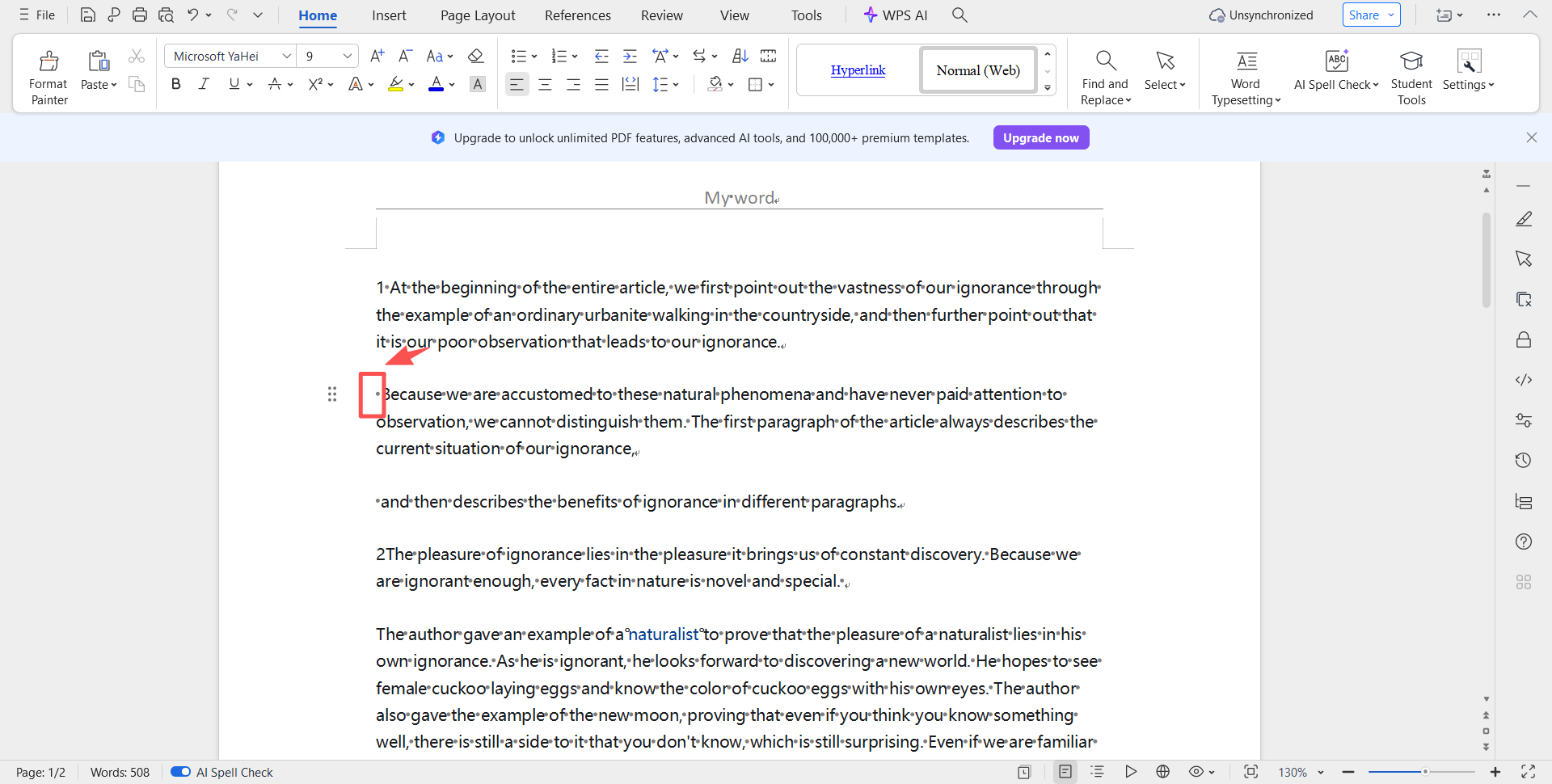Open the Page Layout tab

tap(478, 15)
